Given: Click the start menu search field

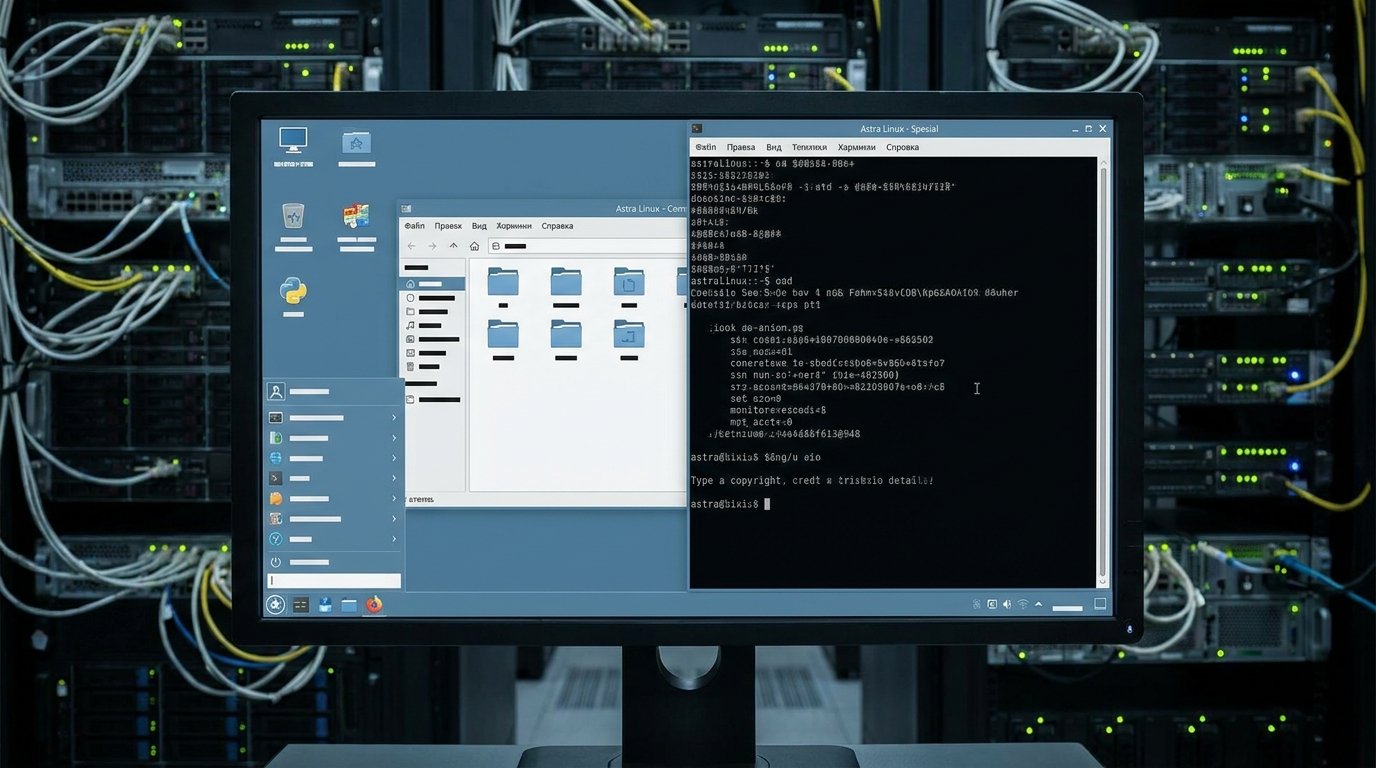Looking at the screenshot, I should tap(334, 581).
